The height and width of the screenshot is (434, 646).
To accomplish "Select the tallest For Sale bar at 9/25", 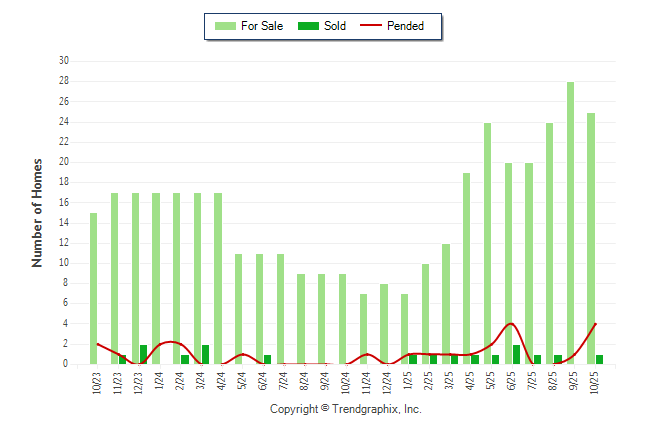I will (x=570, y=222).
